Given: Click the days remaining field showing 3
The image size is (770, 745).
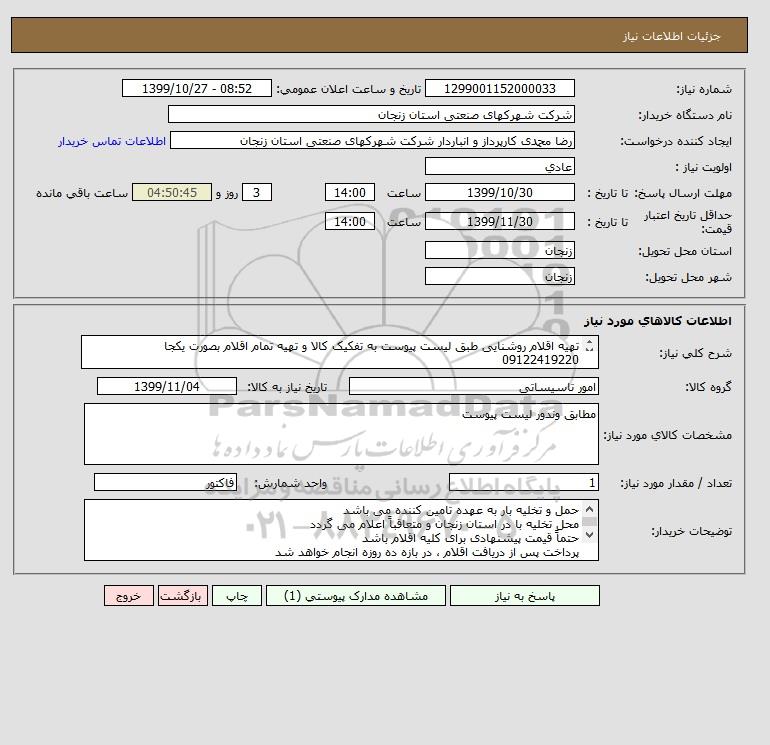Looking at the screenshot, I should (x=257, y=193).
